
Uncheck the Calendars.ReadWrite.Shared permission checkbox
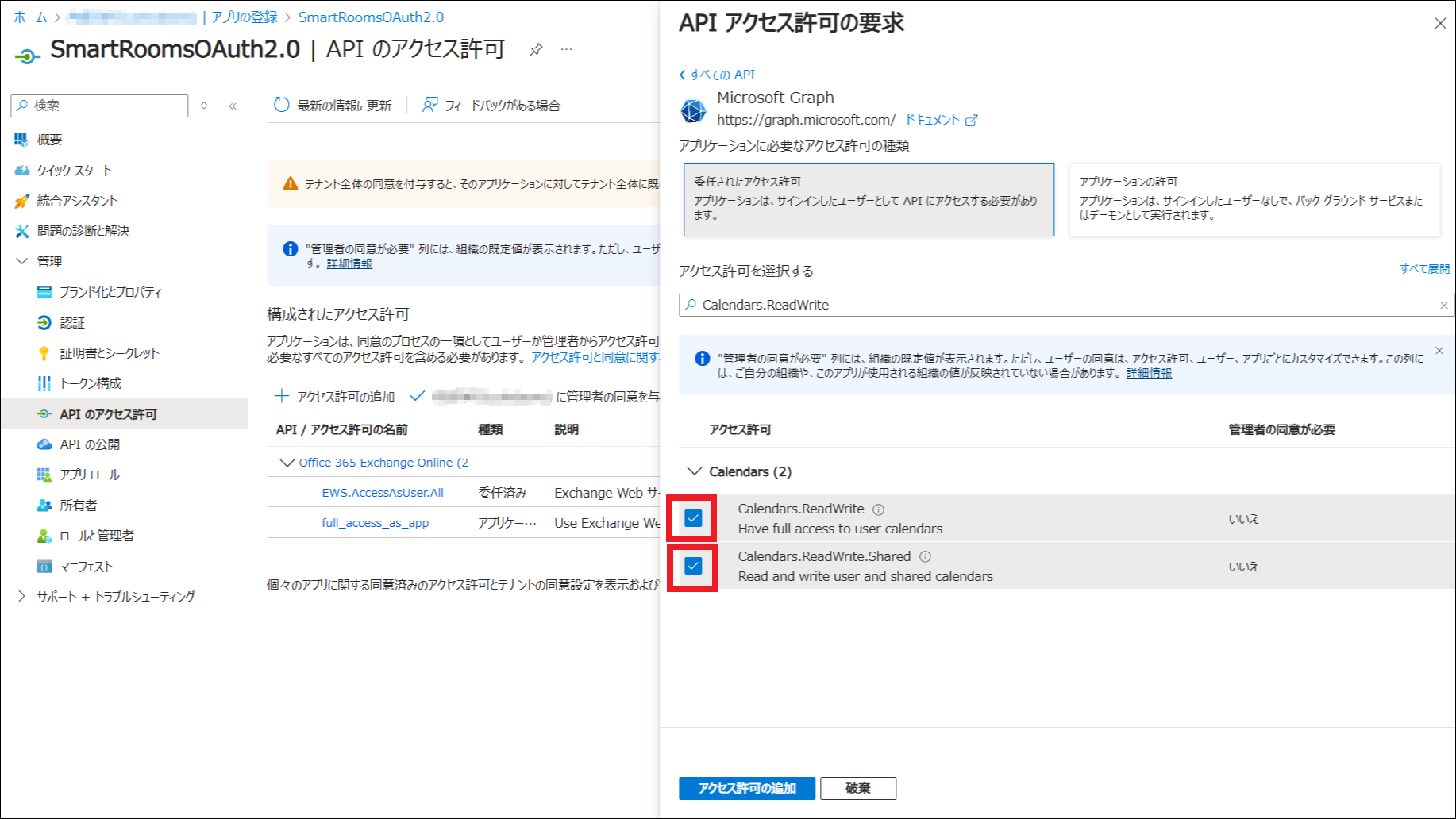pos(693,566)
